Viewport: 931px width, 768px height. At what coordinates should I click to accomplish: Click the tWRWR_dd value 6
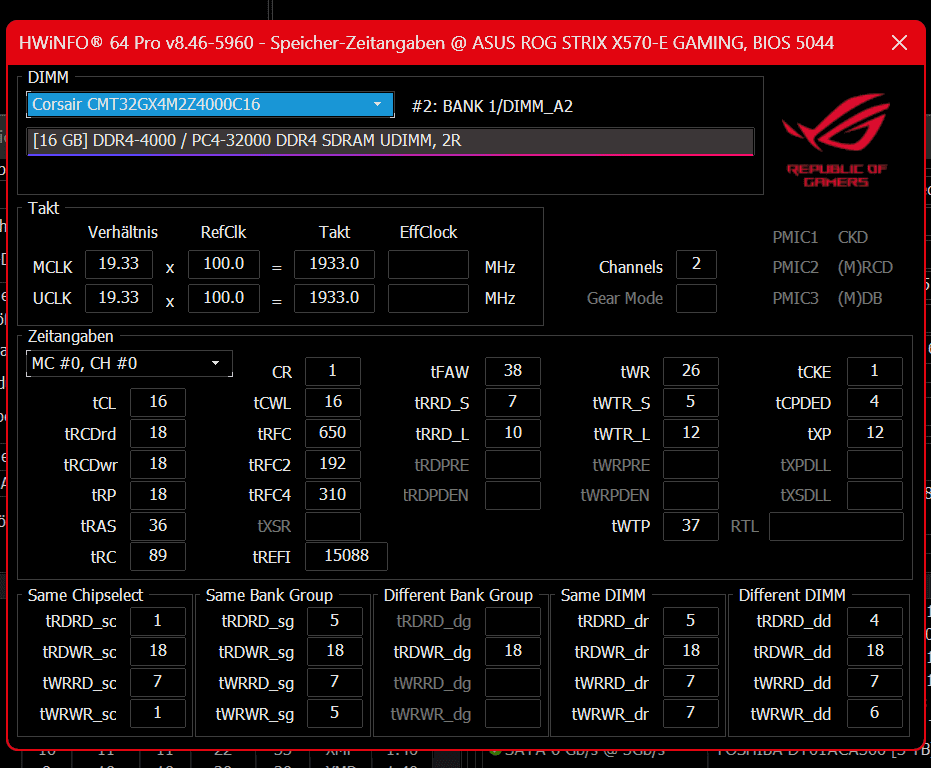tap(875, 713)
